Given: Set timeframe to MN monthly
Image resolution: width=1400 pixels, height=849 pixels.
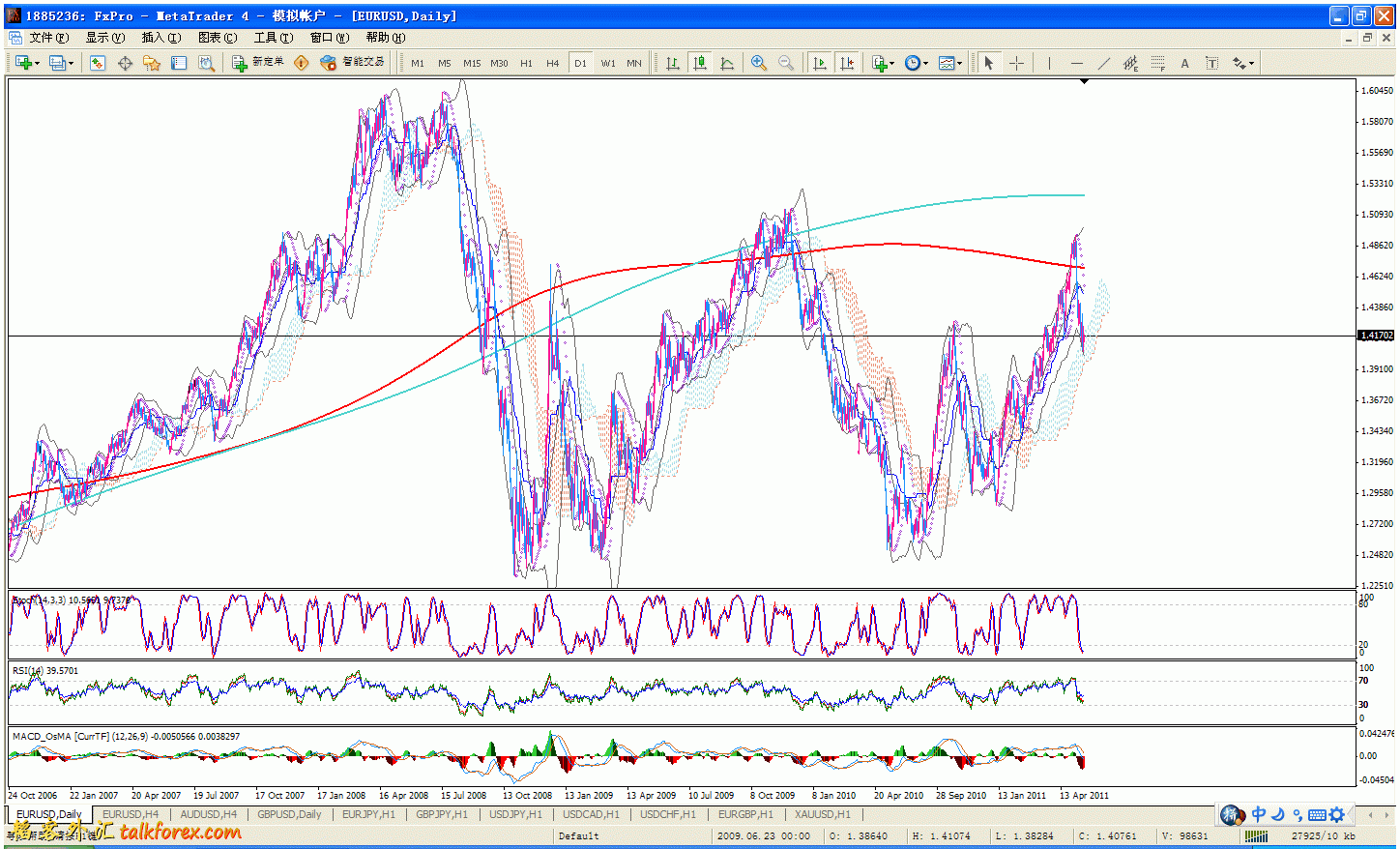Looking at the screenshot, I should [634, 63].
